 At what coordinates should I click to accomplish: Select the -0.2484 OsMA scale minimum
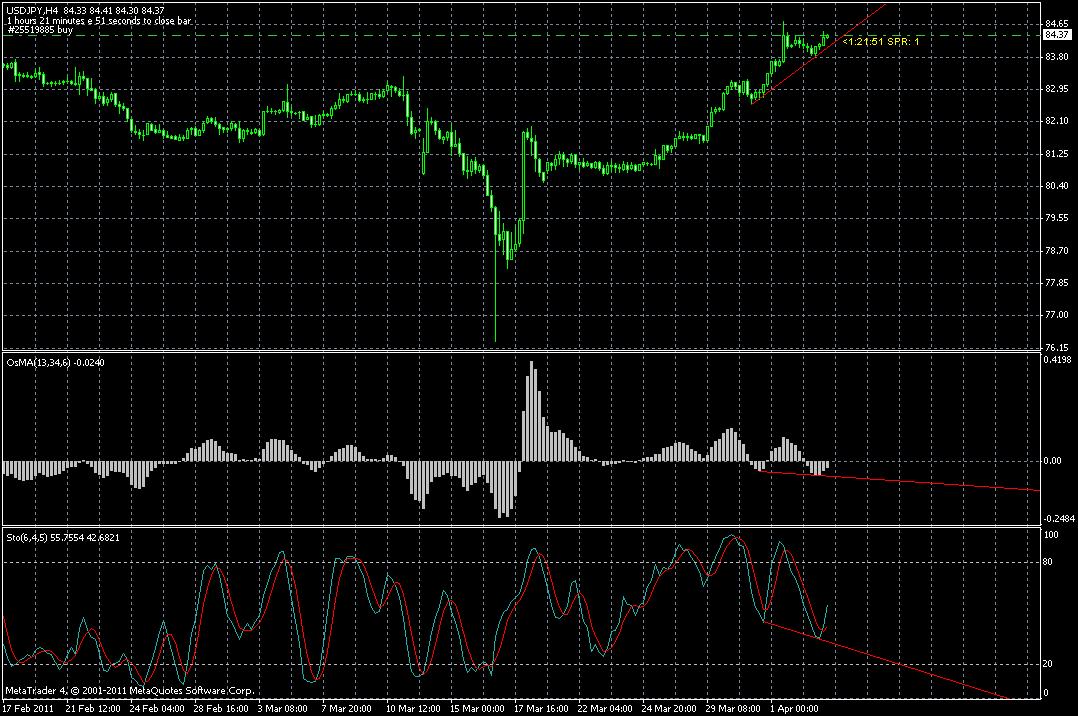1059,519
